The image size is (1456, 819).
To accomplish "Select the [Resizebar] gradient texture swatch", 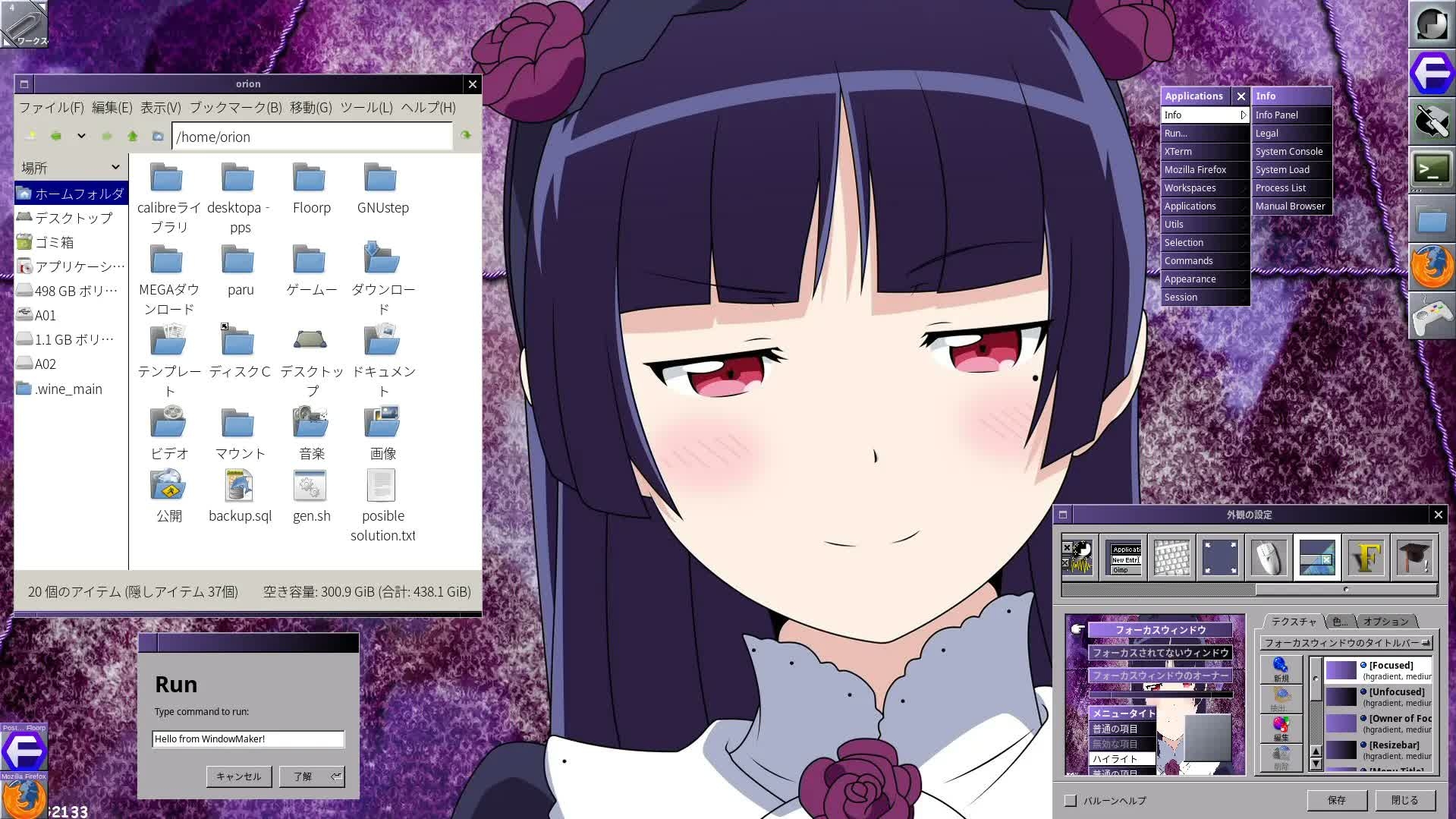I will [x=1341, y=750].
